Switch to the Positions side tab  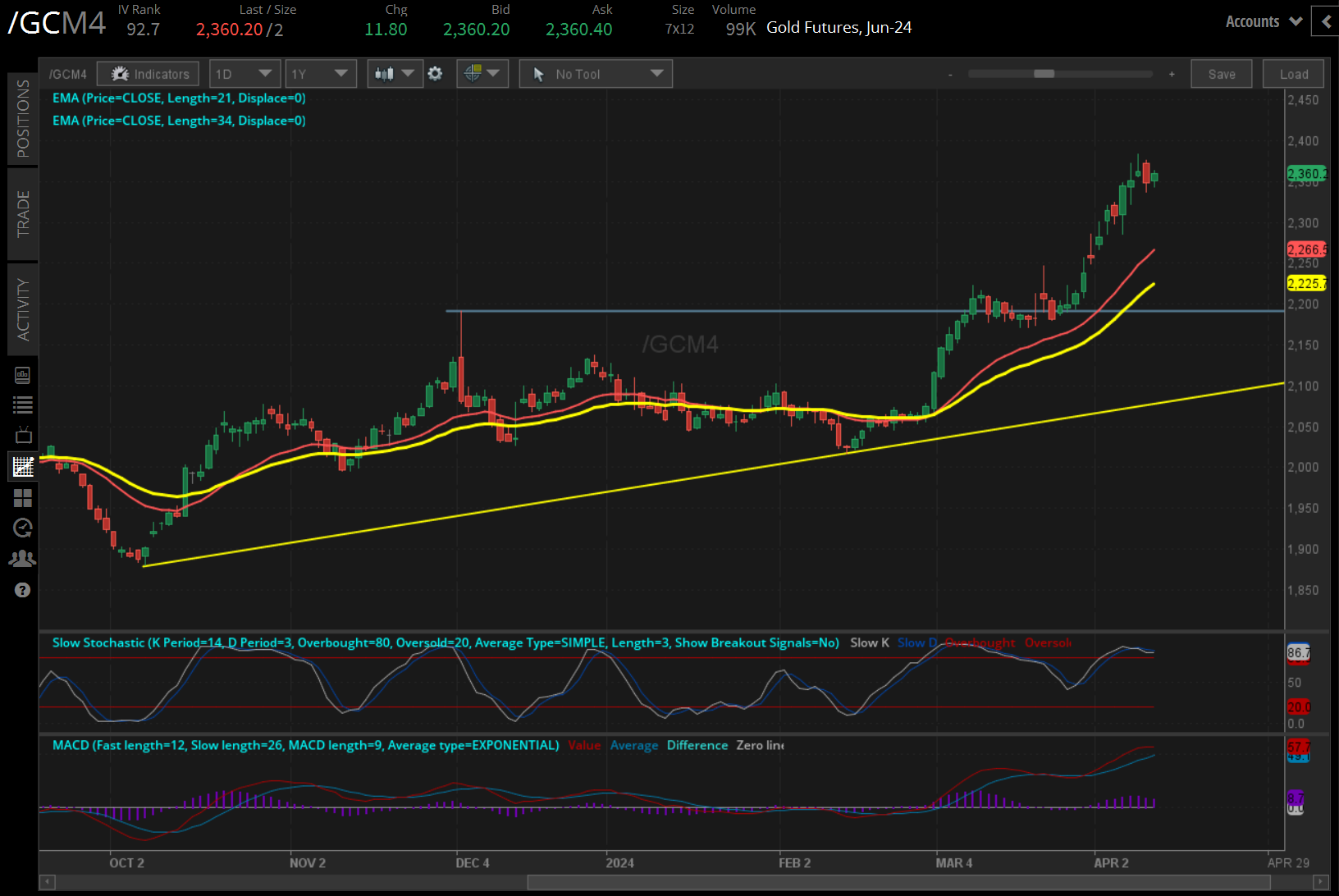pyautogui.click(x=22, y=118)
